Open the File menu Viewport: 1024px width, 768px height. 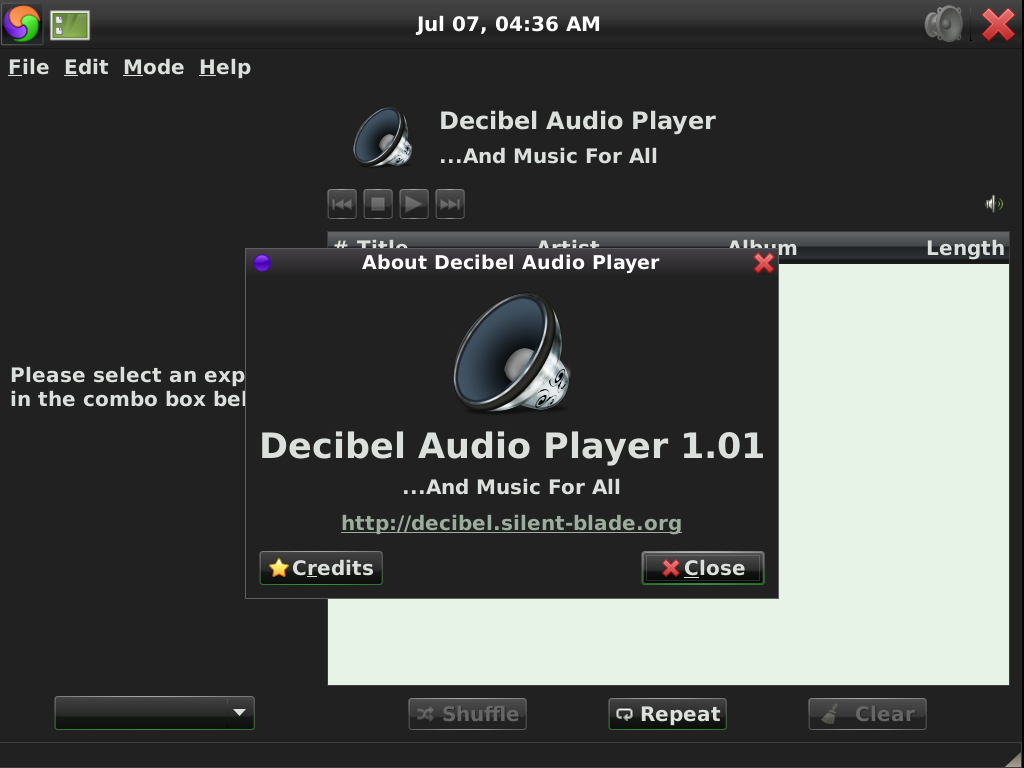[x=28, y=67]
